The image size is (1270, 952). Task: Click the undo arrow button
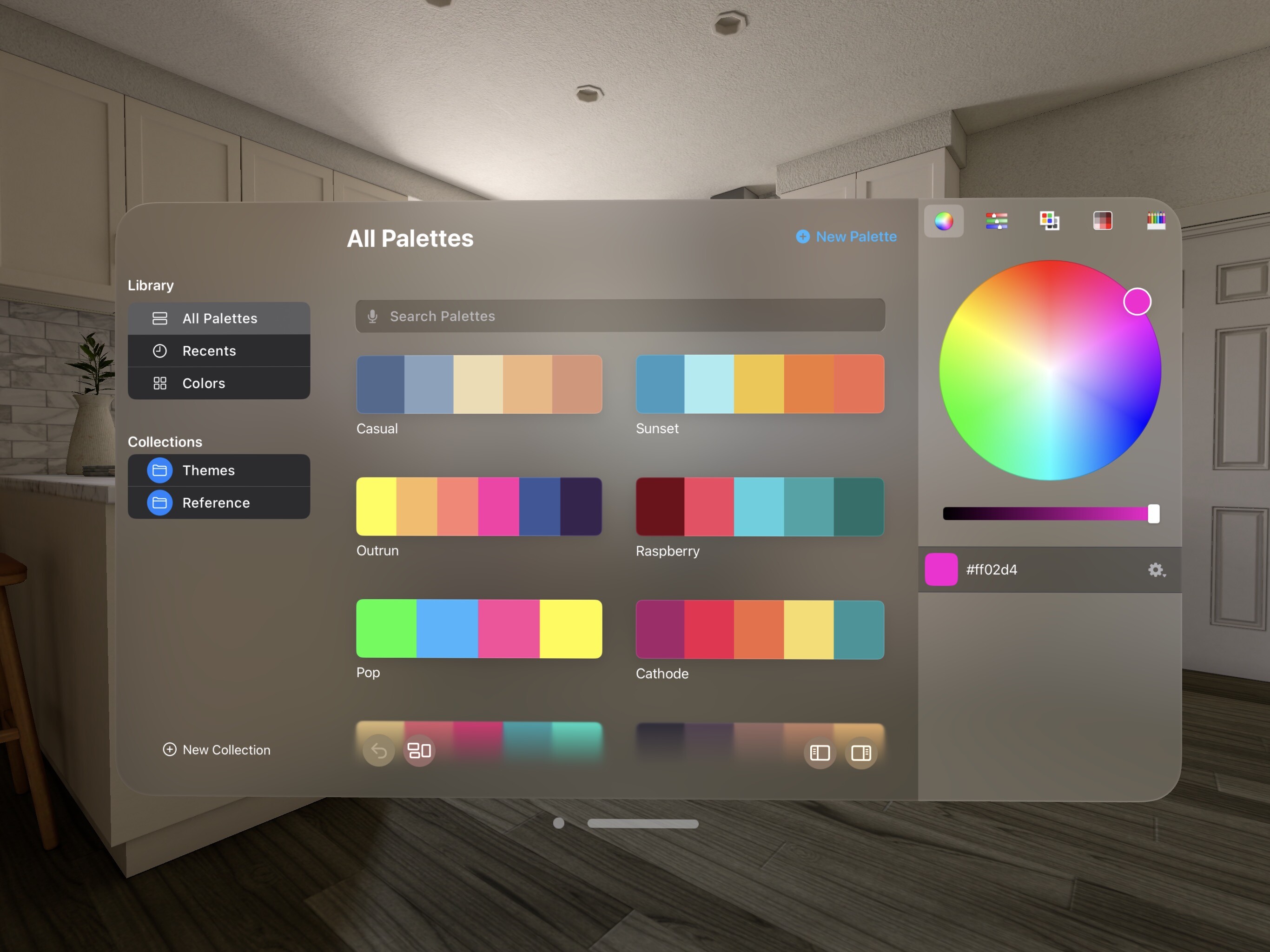(379, 750)
